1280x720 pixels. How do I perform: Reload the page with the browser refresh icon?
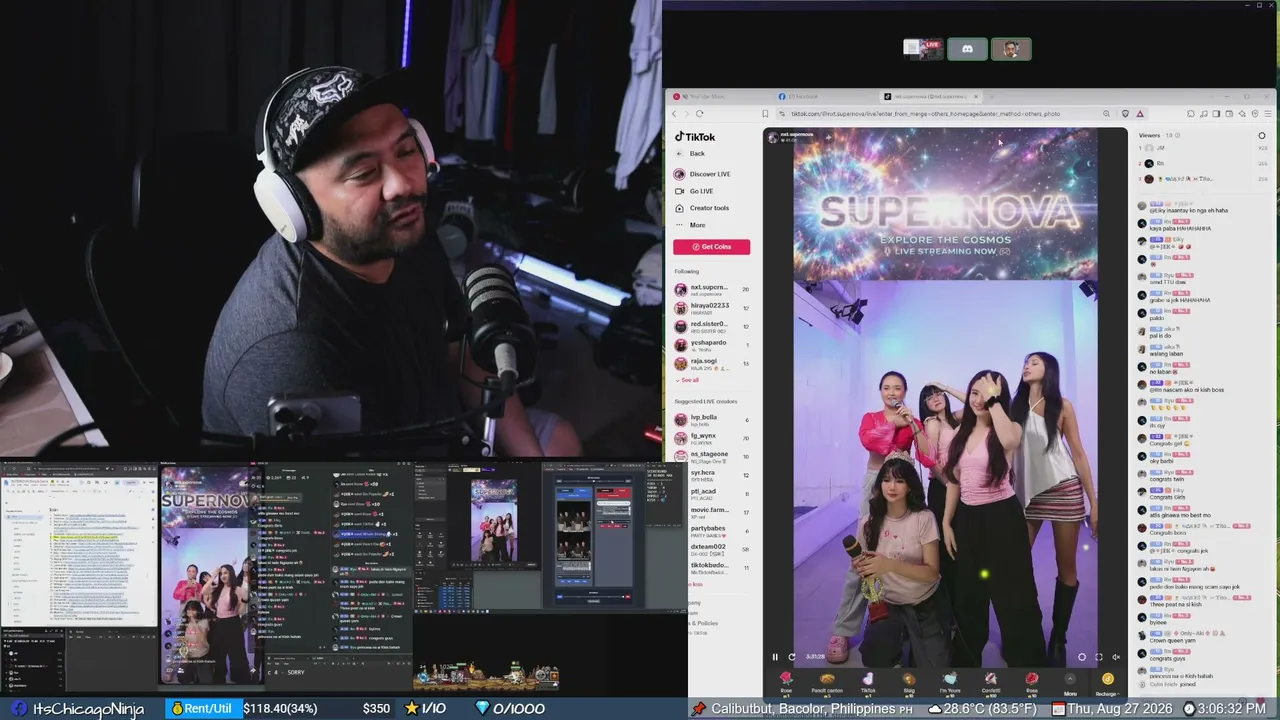(x=699, y=114)
